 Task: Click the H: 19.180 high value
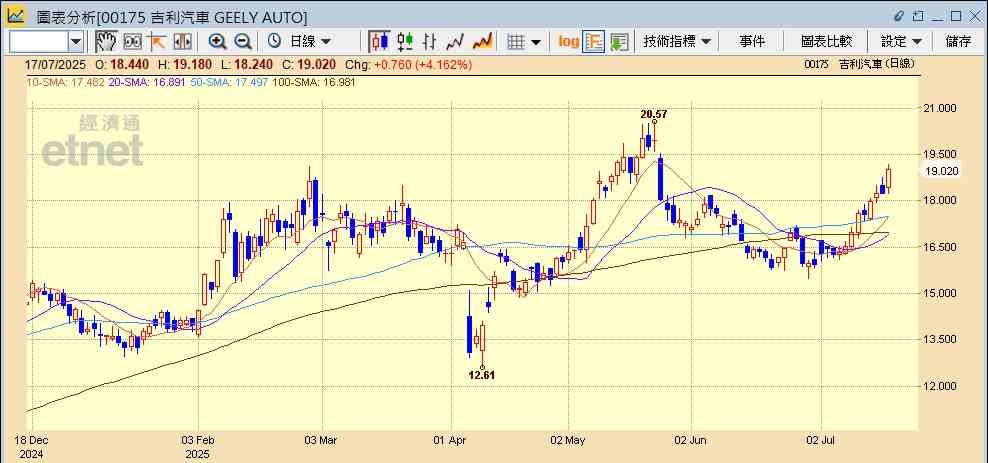185,65
